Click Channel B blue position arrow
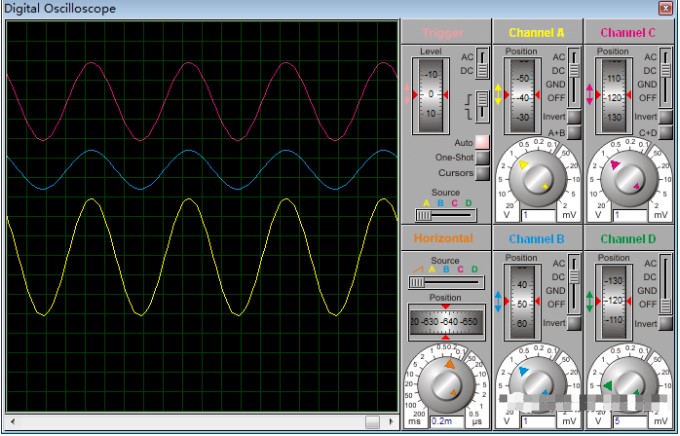Viewport: 680px width, 436px height. (497, 300)
